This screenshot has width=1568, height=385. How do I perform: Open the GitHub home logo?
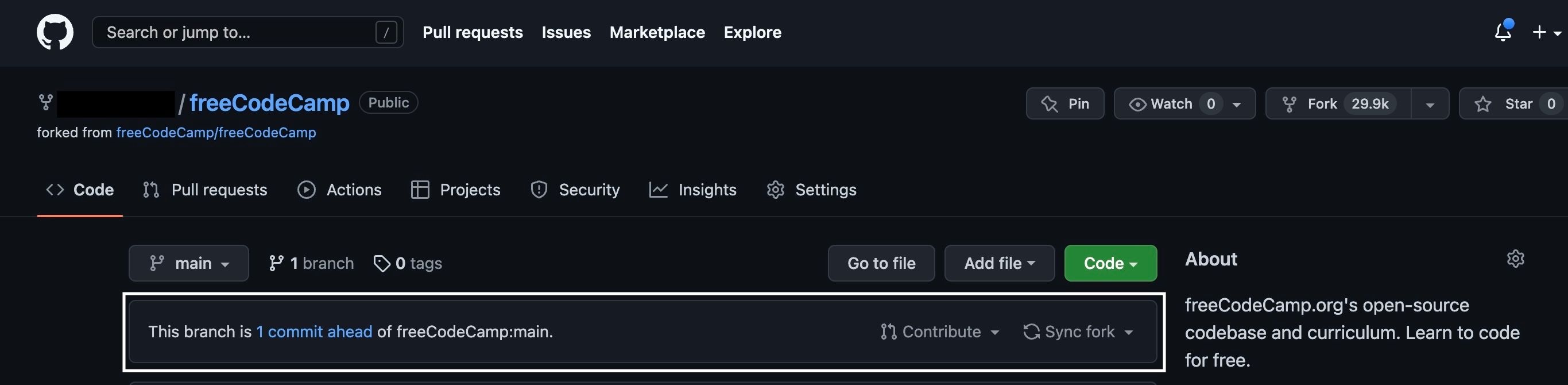55,32
